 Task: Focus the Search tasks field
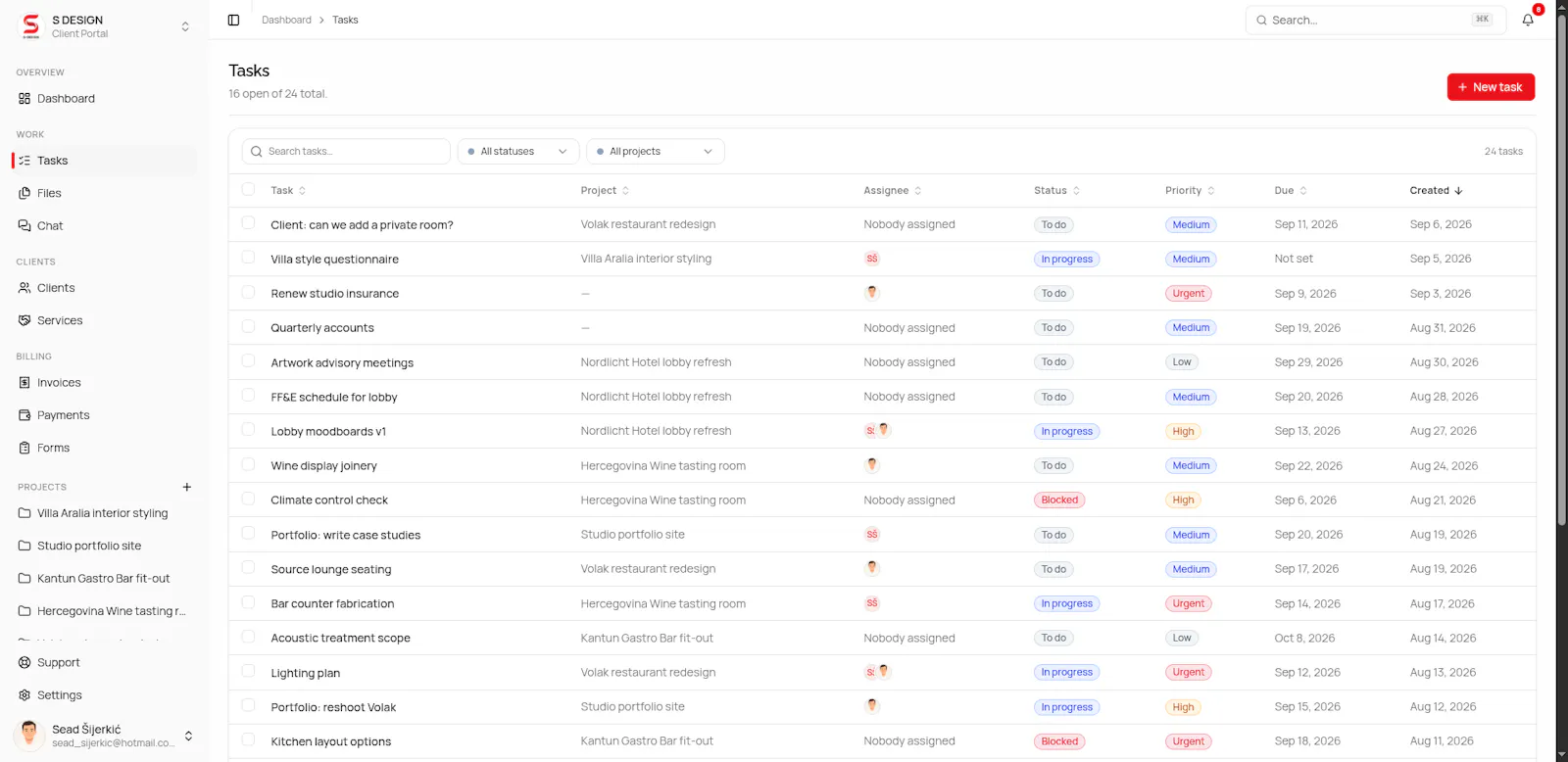(x=346, y=152)
